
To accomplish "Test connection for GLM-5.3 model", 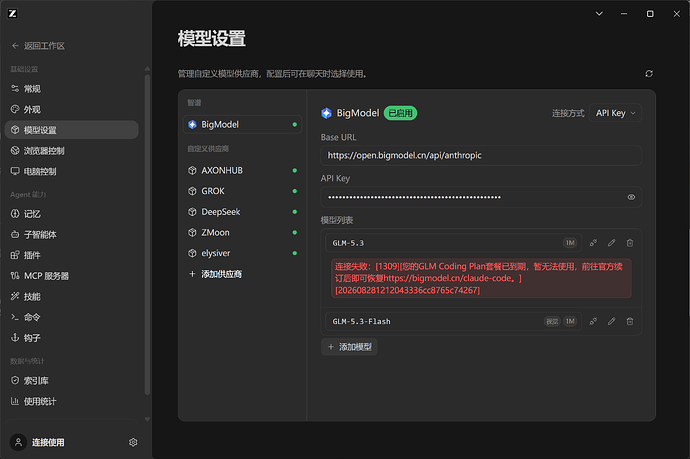I will point(593,243).
